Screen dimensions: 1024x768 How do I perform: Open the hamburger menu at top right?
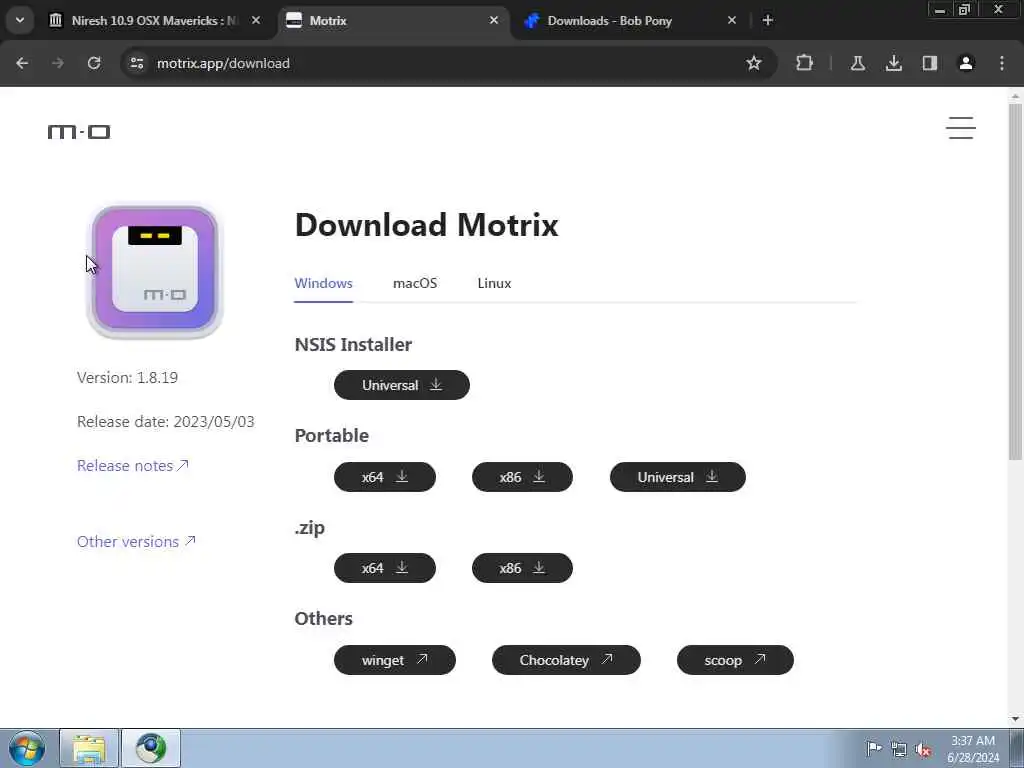point(961,128)
